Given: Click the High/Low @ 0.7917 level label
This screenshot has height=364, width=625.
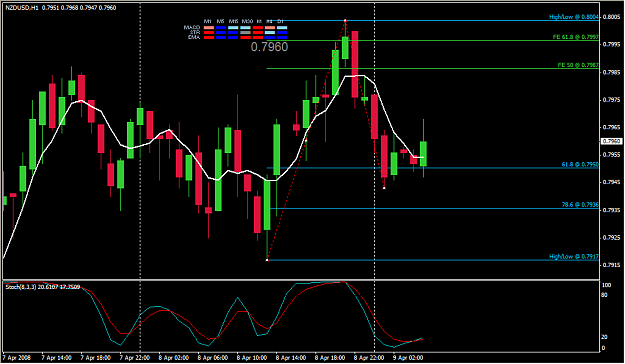Looking at the screenshot, I should [574, 256].
